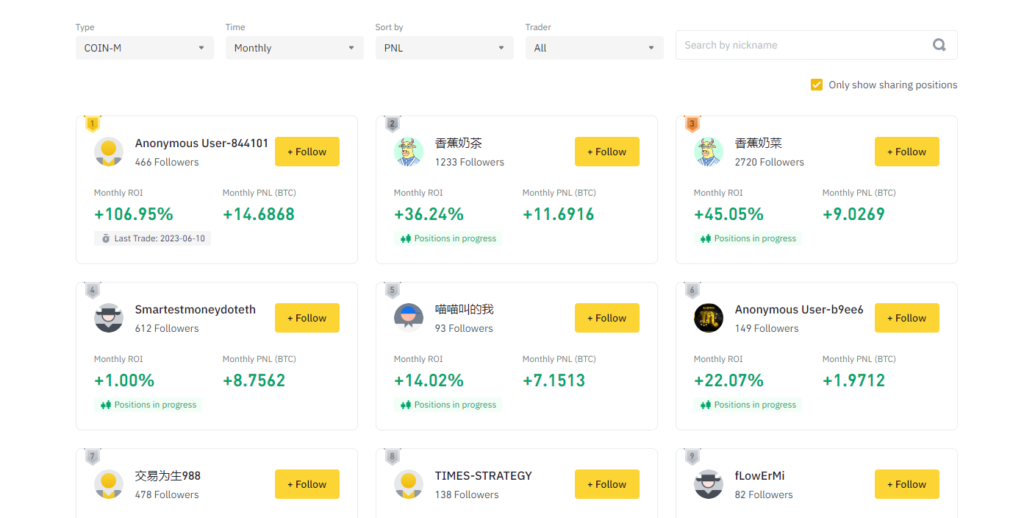Screen dimensions: 1024x518
Task: Click rank 4 badge on Smartestmoneydoteth card
Action: (x=92, y=290)
